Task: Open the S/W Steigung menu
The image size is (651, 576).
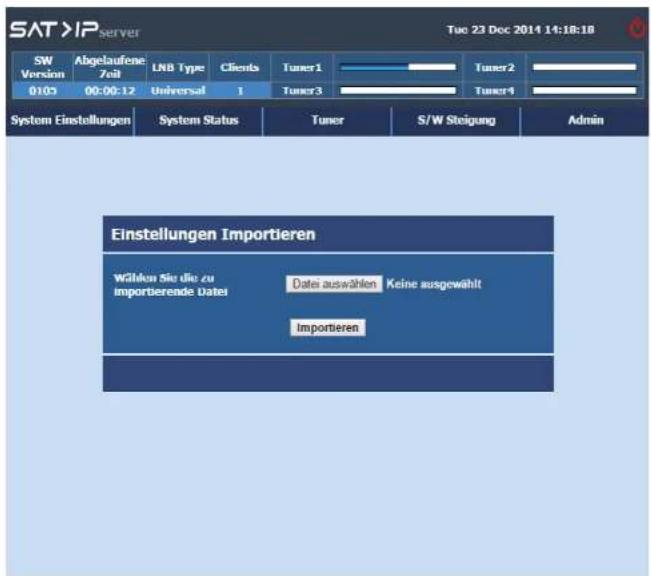Action: (456, 120)
